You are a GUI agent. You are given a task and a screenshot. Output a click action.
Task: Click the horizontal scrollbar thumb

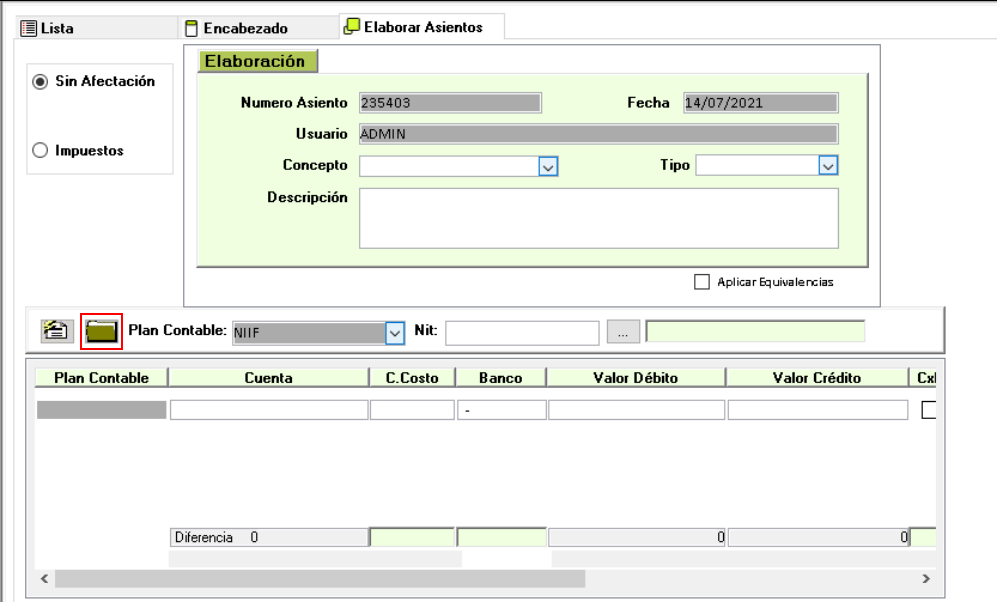coord(320,579)
